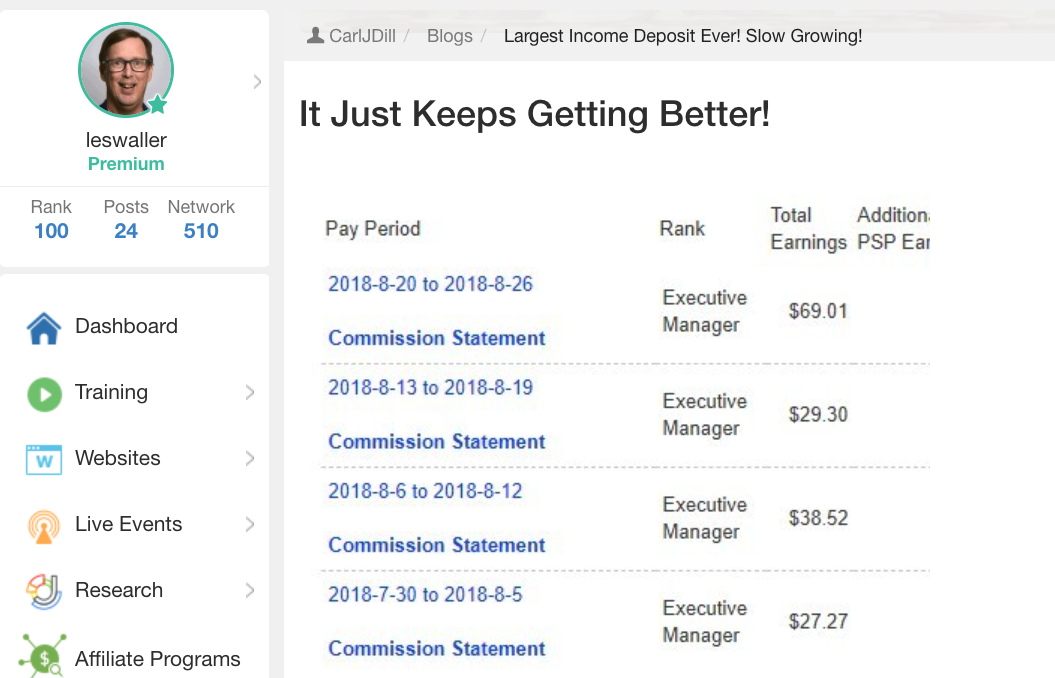Click the Dashboard home icon

[44, 328]
